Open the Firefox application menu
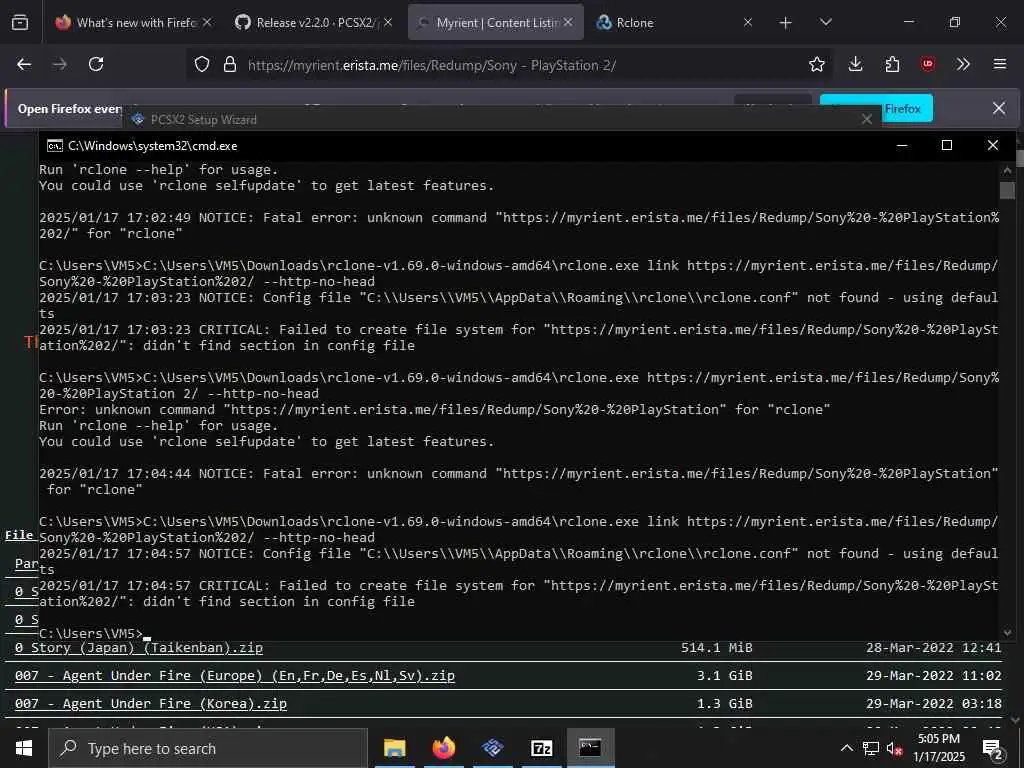 point(999,64)
